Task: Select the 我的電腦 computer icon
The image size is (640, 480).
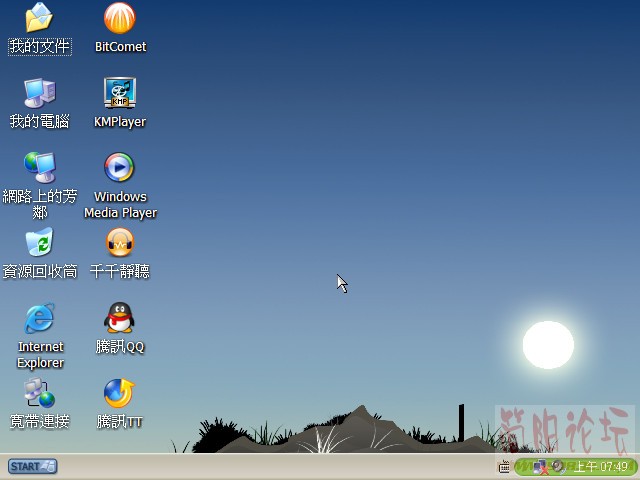Action: (x=40, y=93)
